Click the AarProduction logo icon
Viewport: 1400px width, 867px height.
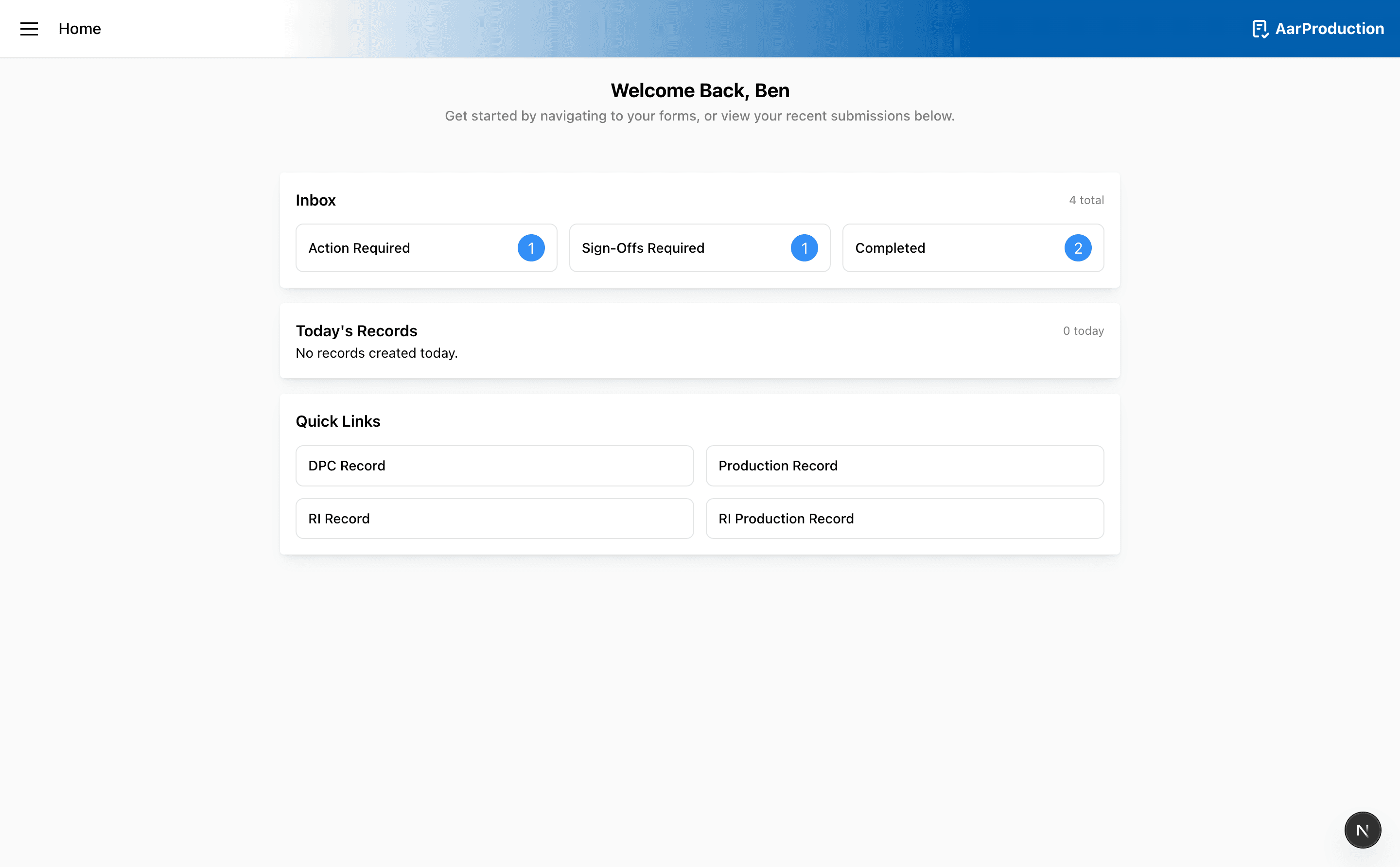click(x=1260, y=29)
